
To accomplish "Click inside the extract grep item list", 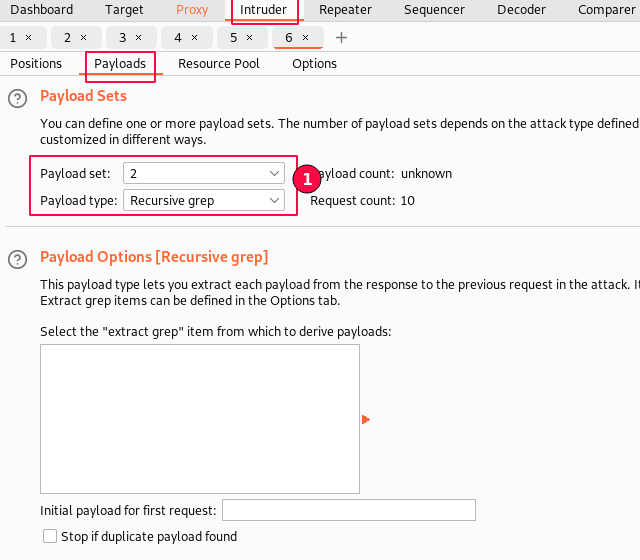I will click(x=200, y=419).
